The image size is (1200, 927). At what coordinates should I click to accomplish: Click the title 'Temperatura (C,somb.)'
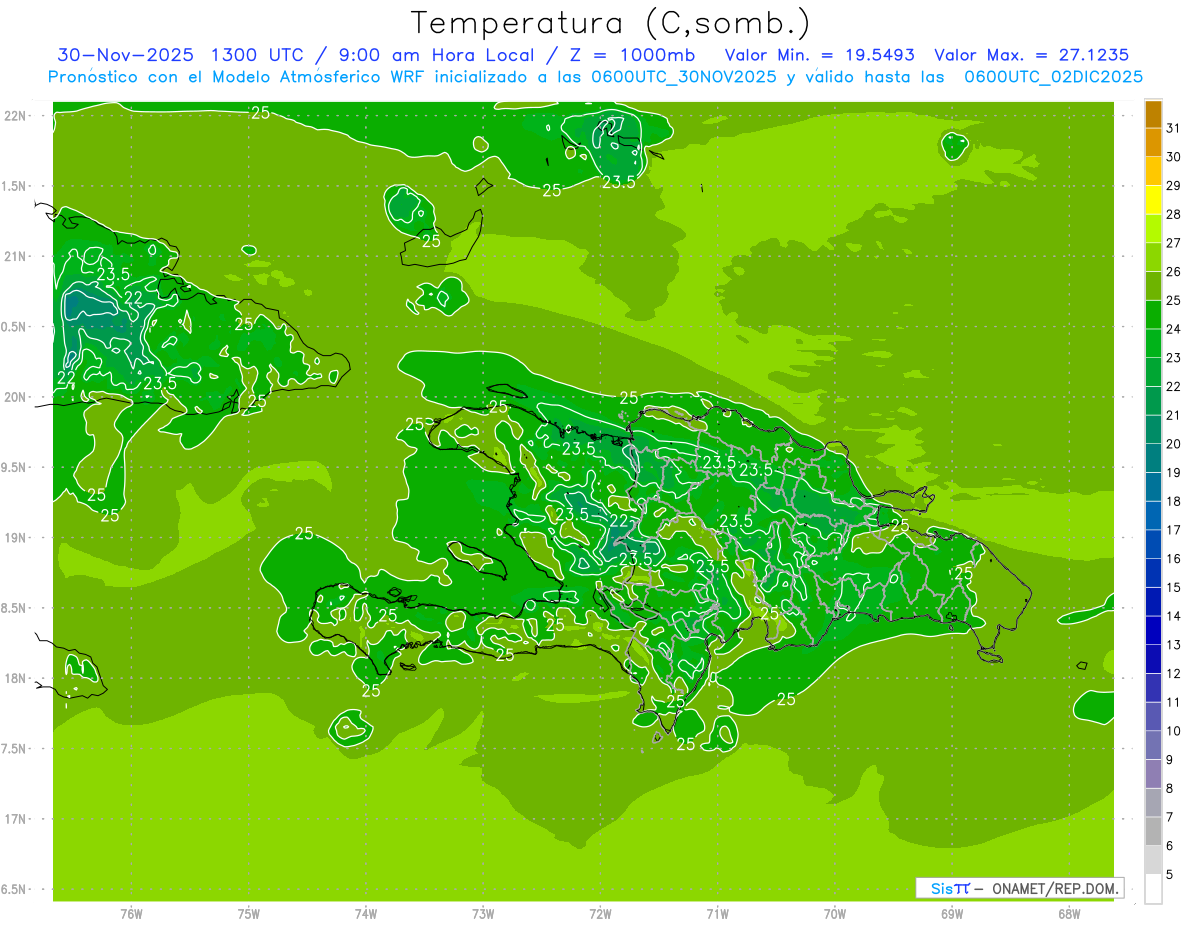coord(611,23)
